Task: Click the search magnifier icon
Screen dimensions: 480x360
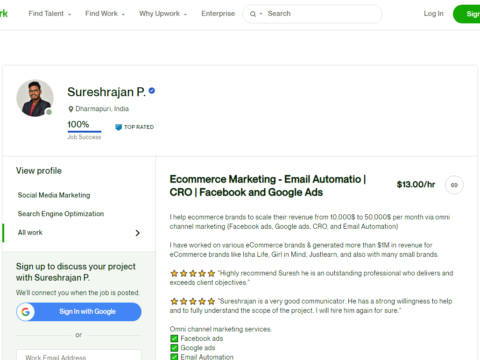Action: coord(253,14)
